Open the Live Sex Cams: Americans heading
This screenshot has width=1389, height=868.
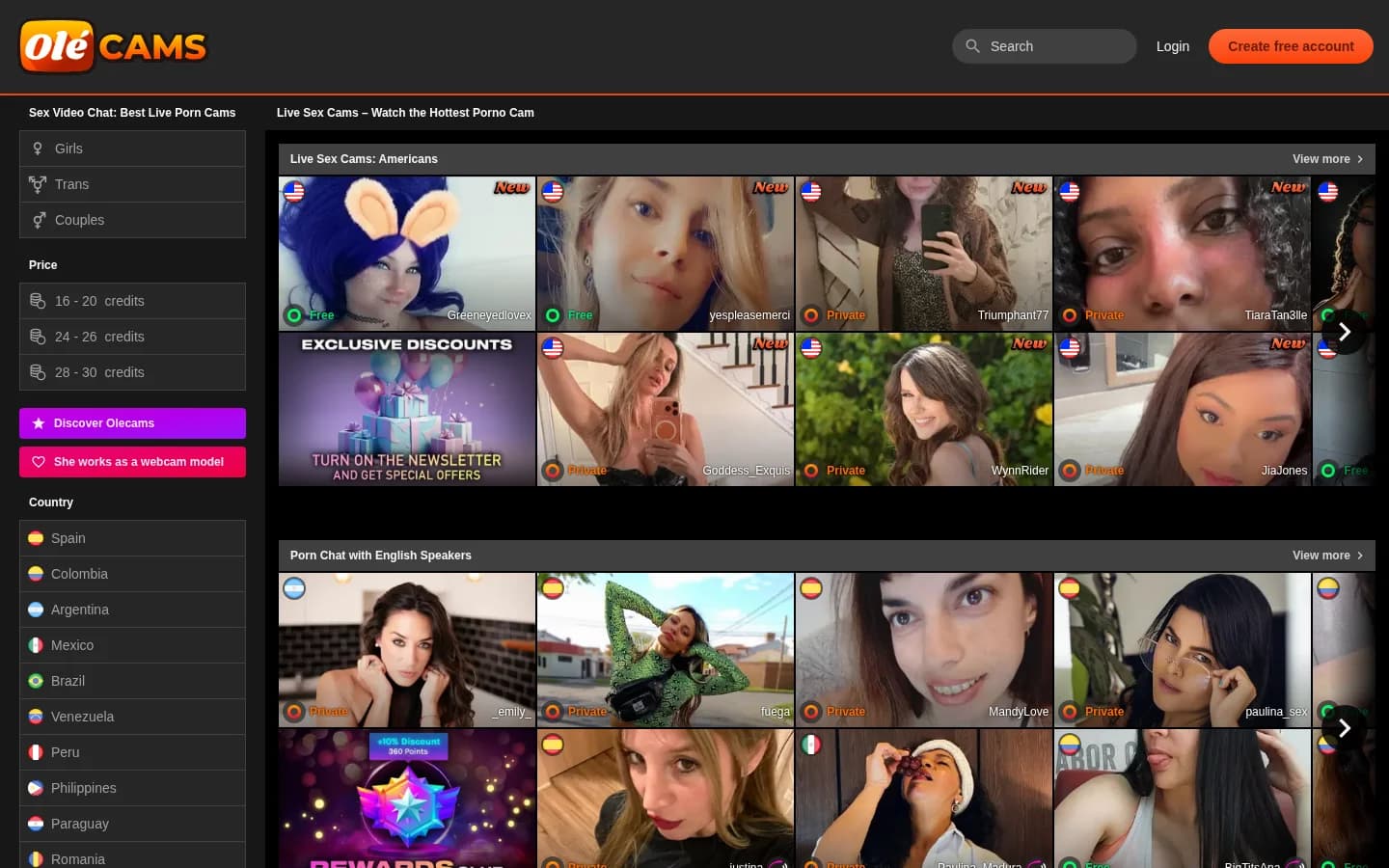pyautogui.click(x=364, y=159)
